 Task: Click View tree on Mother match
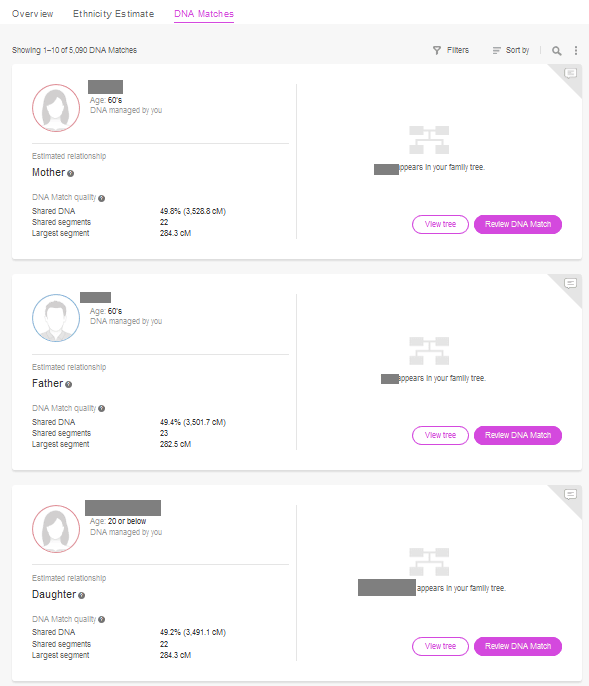[440, 224]
